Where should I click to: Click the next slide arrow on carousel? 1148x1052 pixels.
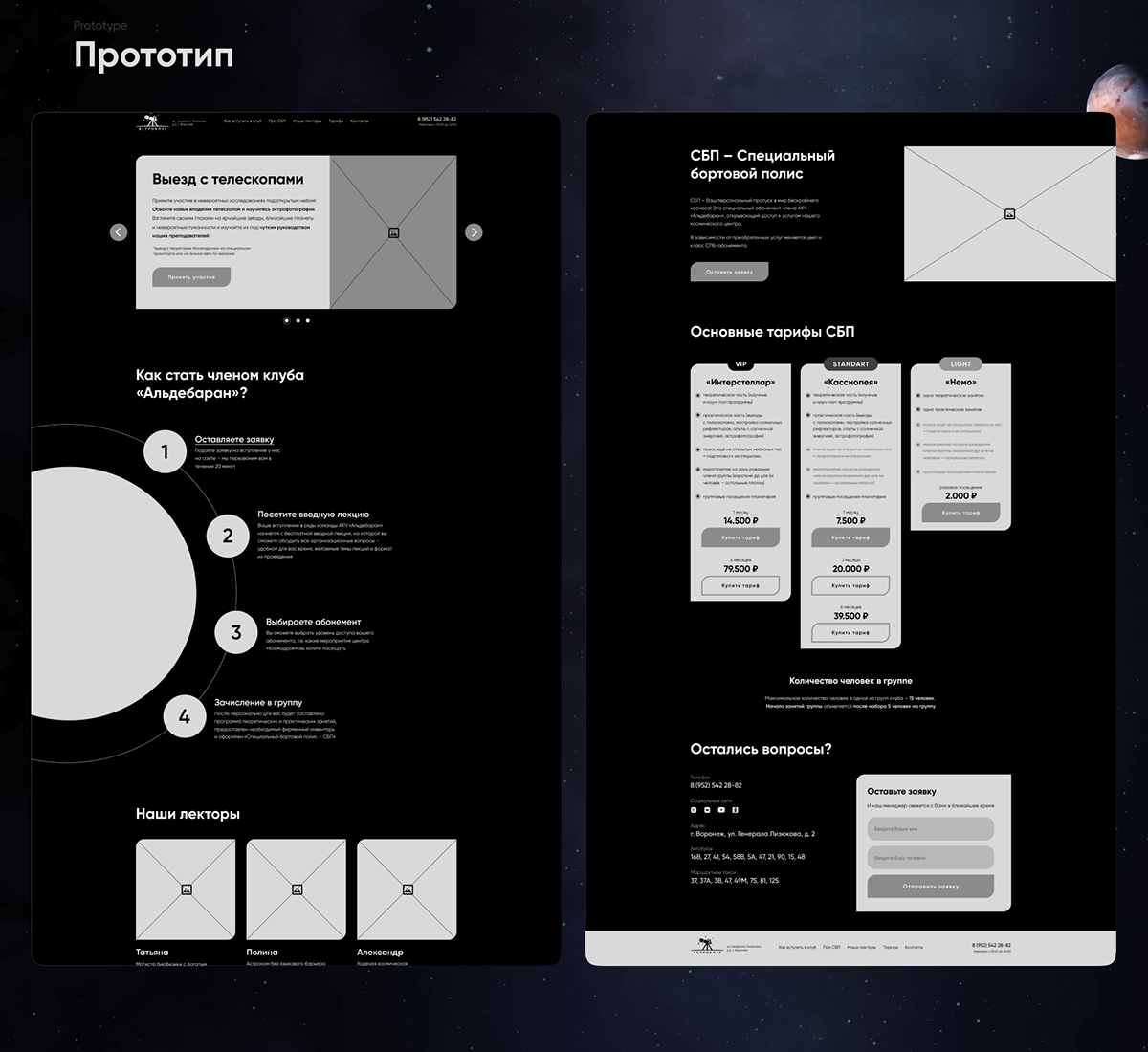[474, 231]
